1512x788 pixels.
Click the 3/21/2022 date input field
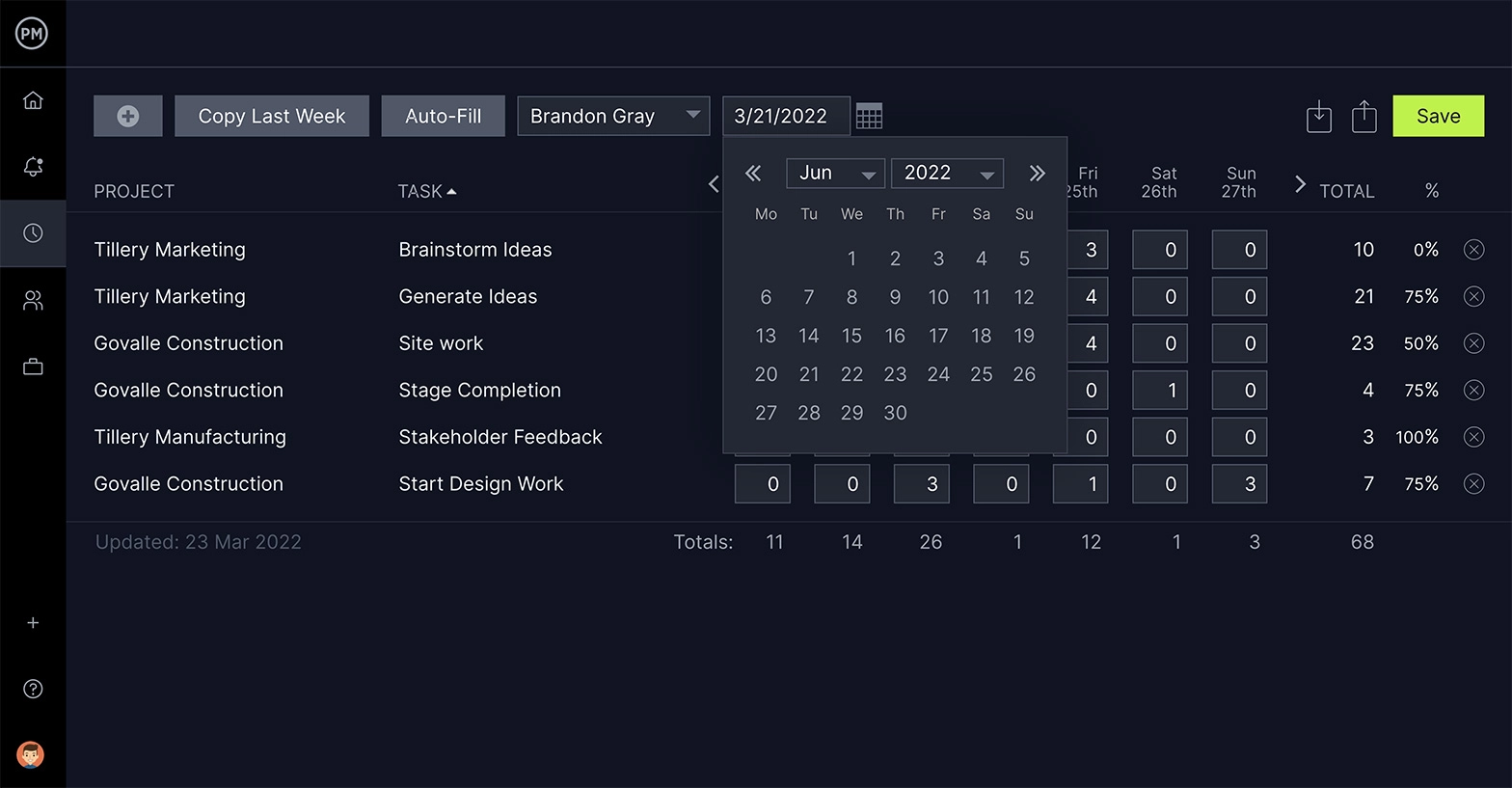785,117
